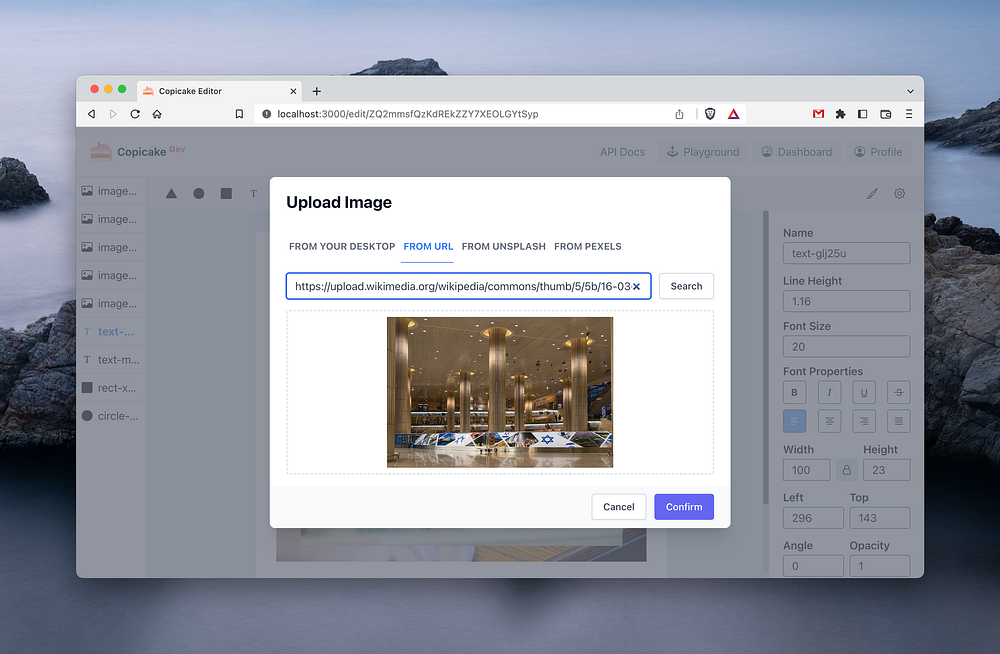Open the Brave wallet icon
Viewport: 1000px width, 654px height.
[x=886, y=114]
